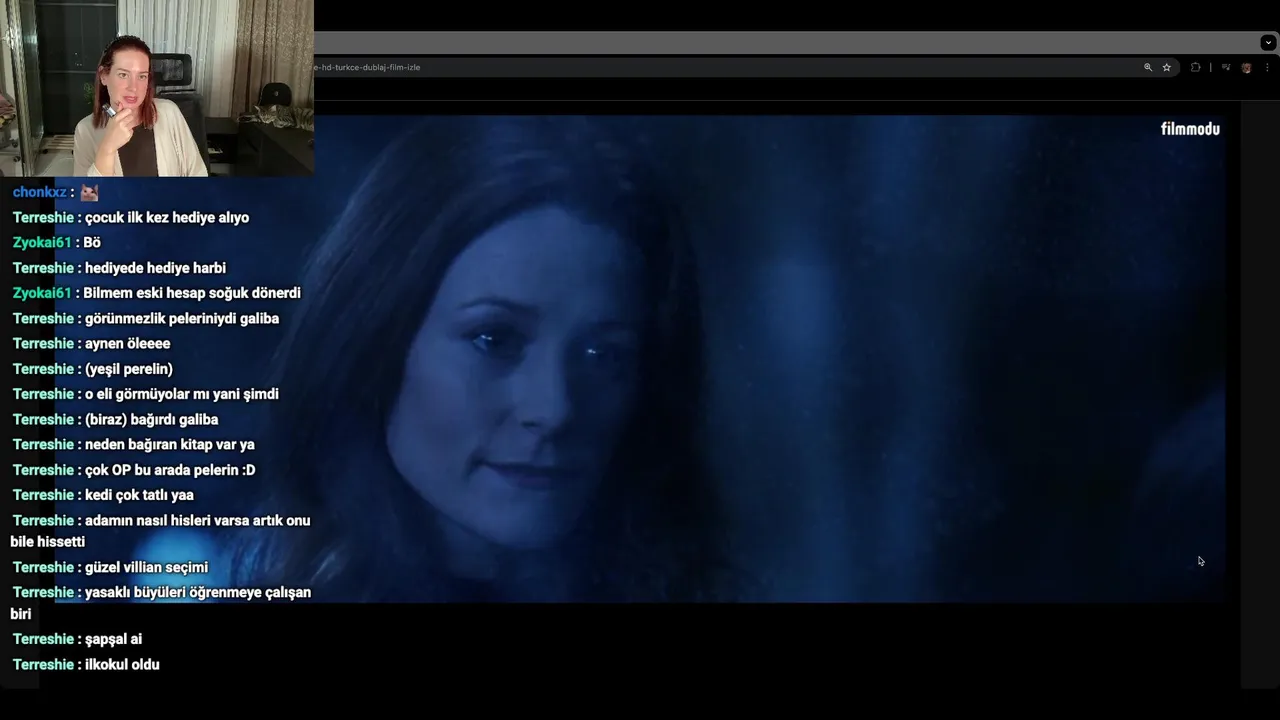Screen dimensions: 1280x720
Task: Click message '(biraz) bağırdı galiba'
Action: coord(151,420)
